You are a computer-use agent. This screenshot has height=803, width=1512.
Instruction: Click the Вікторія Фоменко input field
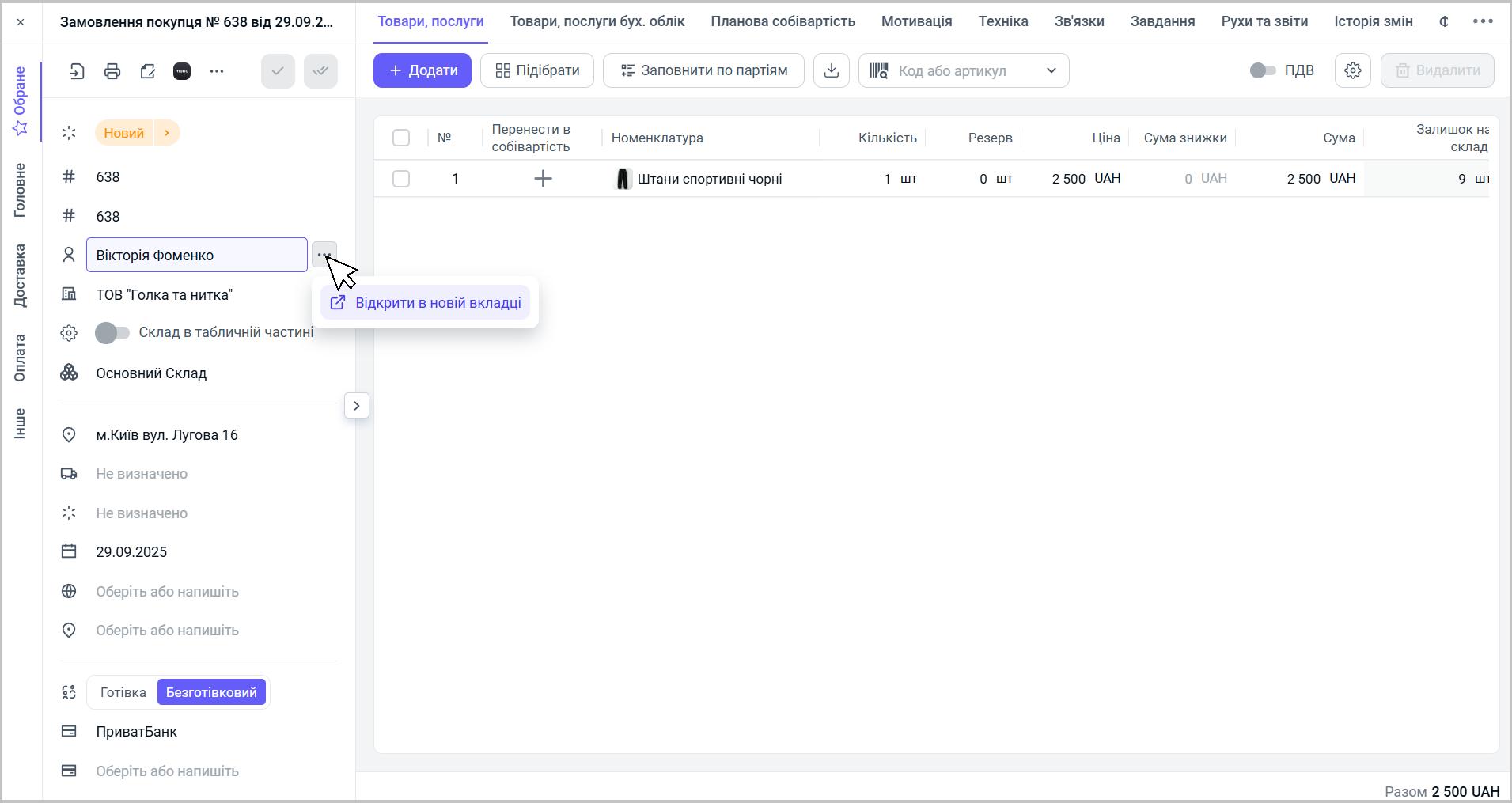coord(196,255)
